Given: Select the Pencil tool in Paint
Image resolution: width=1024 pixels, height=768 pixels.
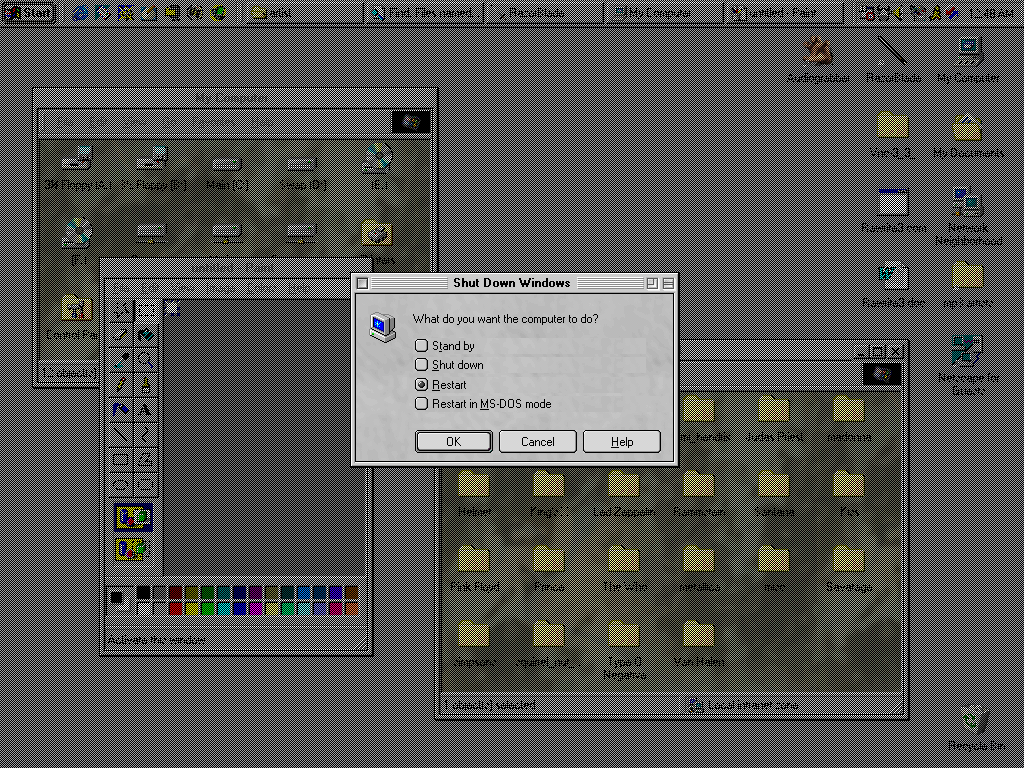Looking at the screenshot, I should tap(121, 384).
